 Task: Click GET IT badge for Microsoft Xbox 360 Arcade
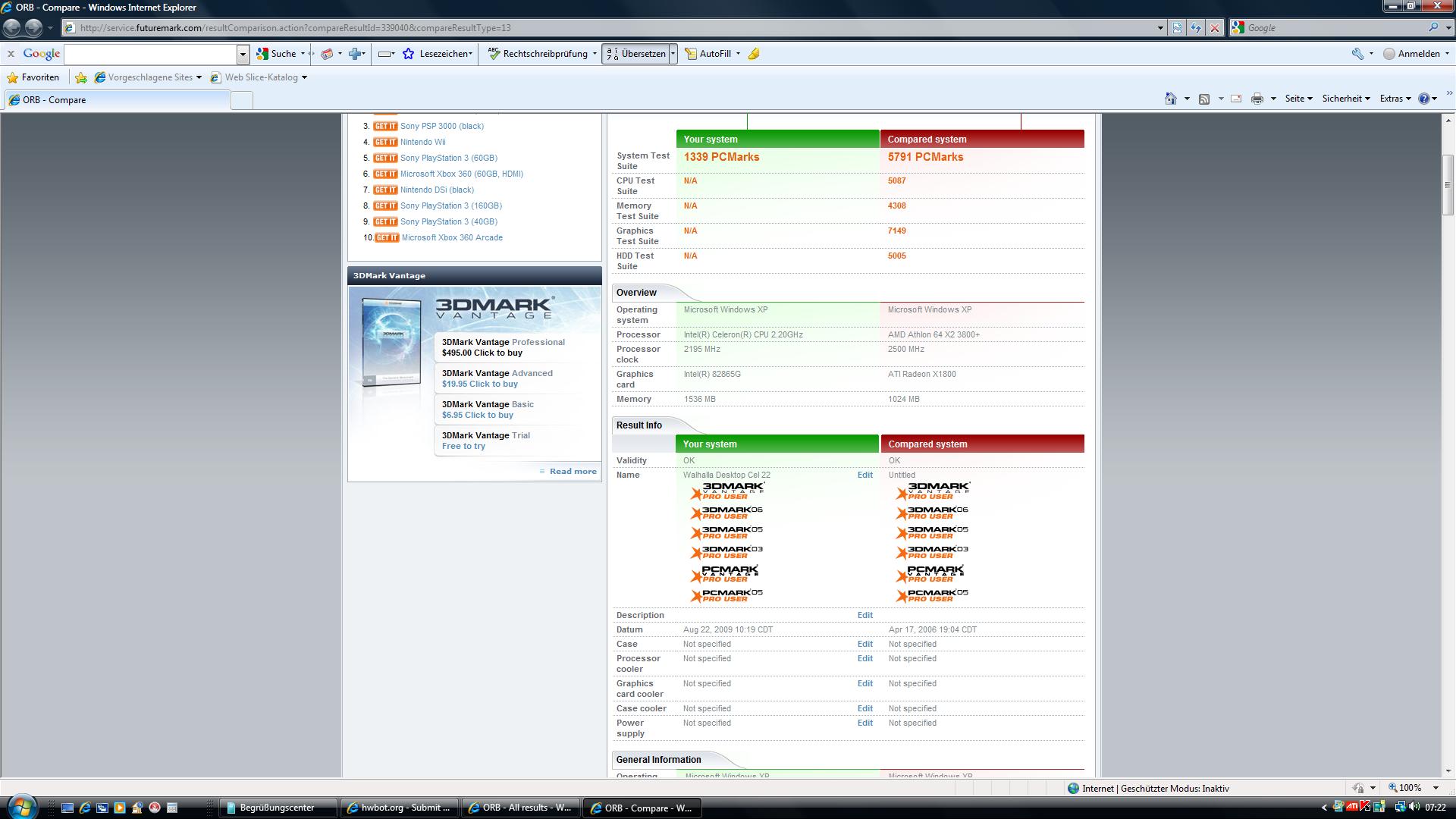(387, 237)
